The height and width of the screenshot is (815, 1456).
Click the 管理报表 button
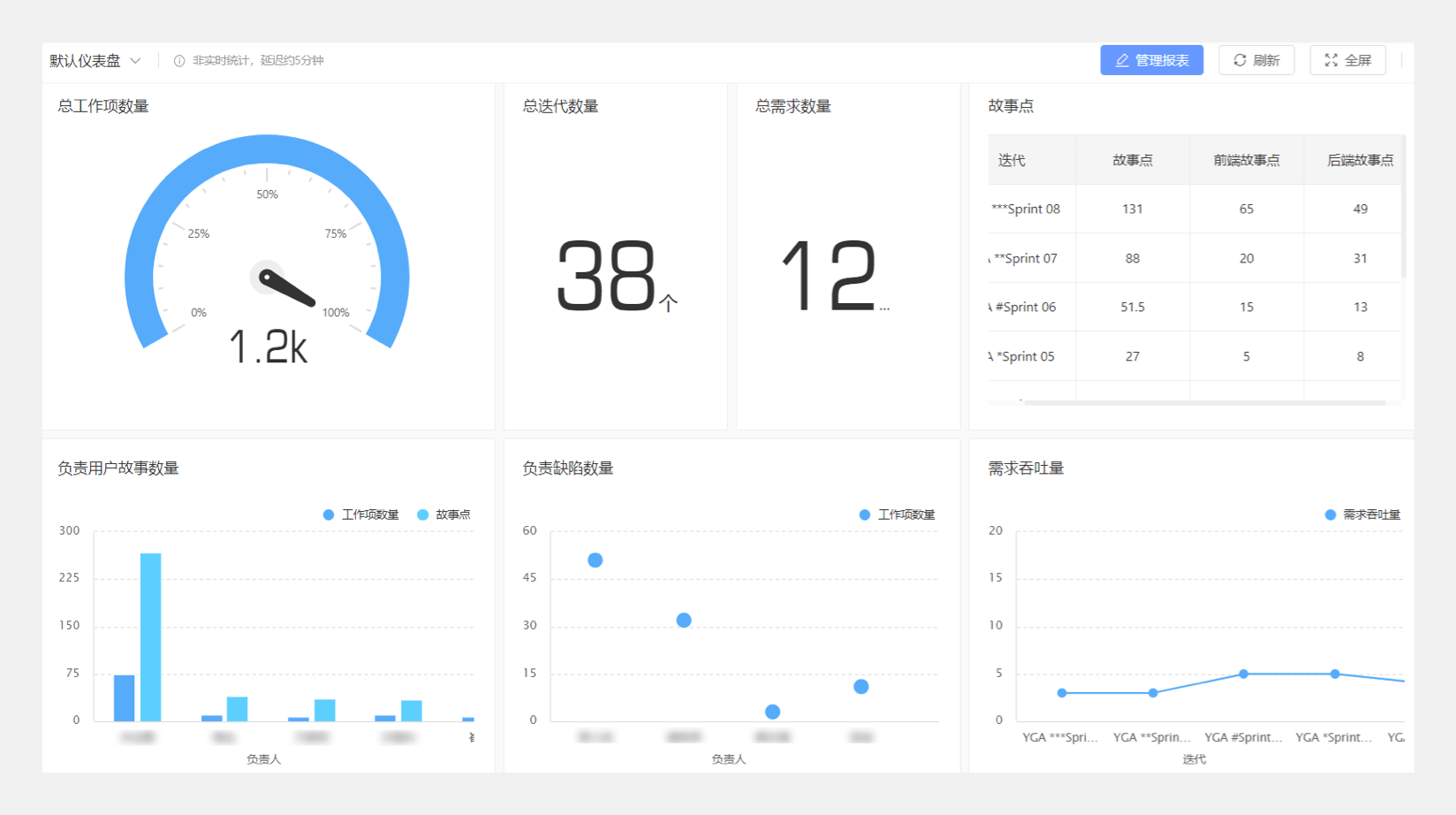coord(1151,60)
